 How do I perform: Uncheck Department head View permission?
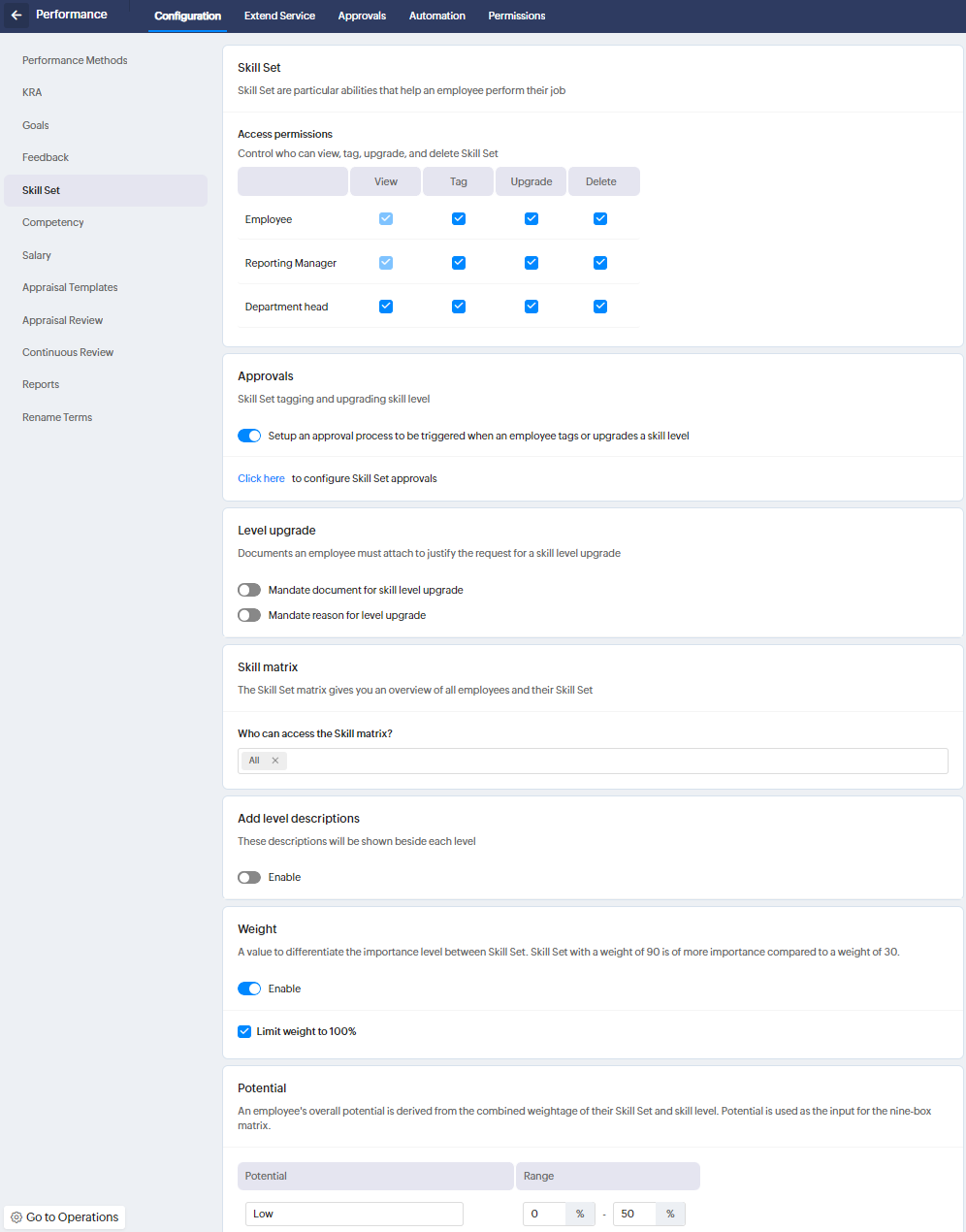[x=386, y=307]
